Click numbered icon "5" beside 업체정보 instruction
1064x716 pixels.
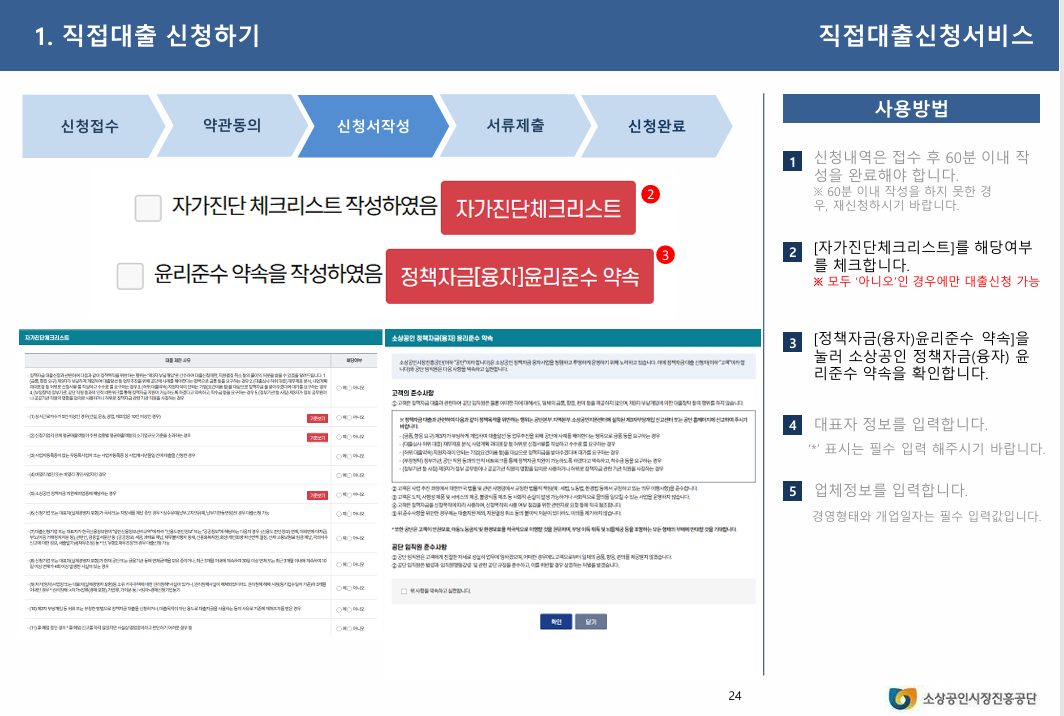point(790,488)
